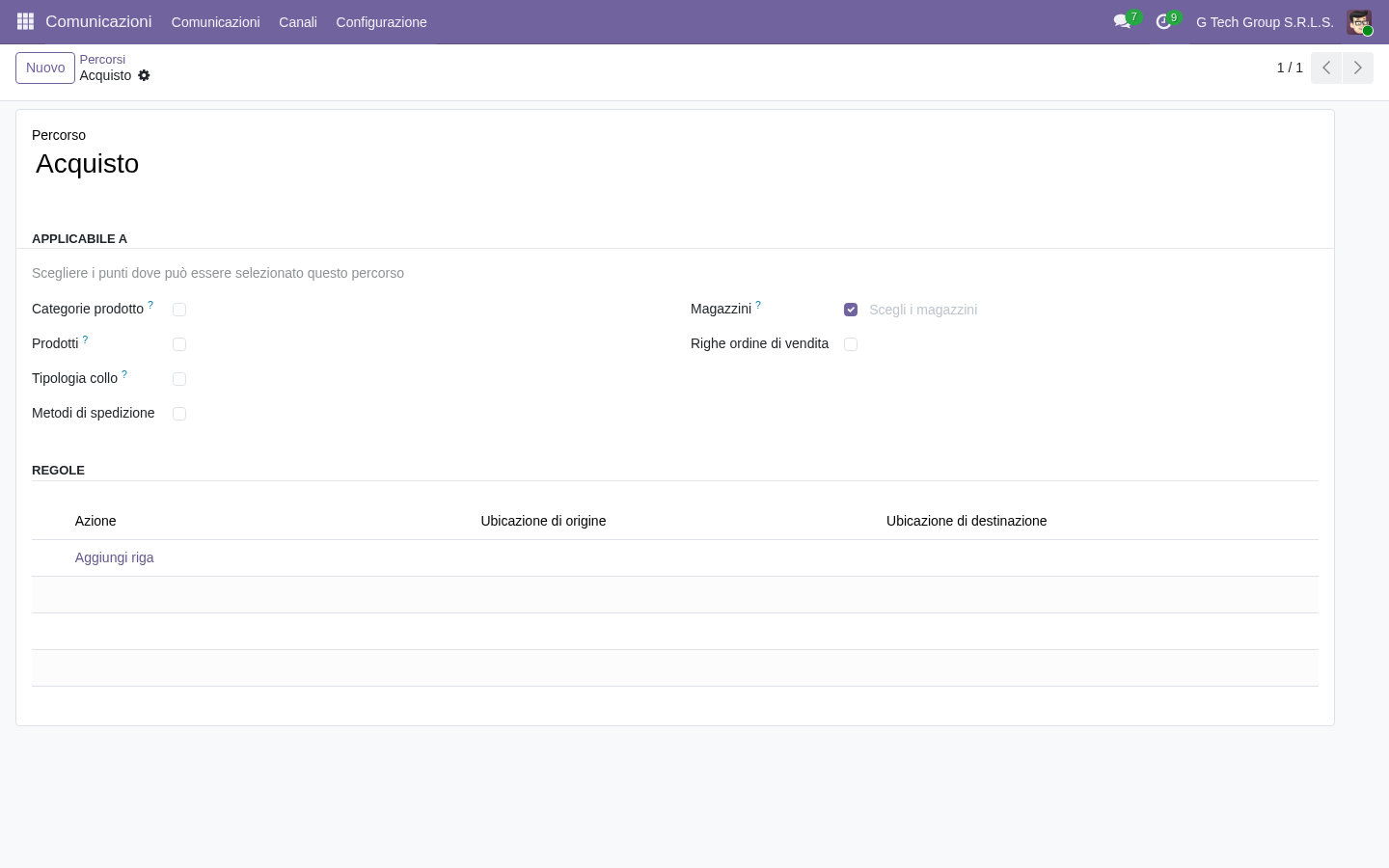This screenshot has width=1389, height=868.
Task: Show help tooltip for Prodotti
Action: pos(85,339)
